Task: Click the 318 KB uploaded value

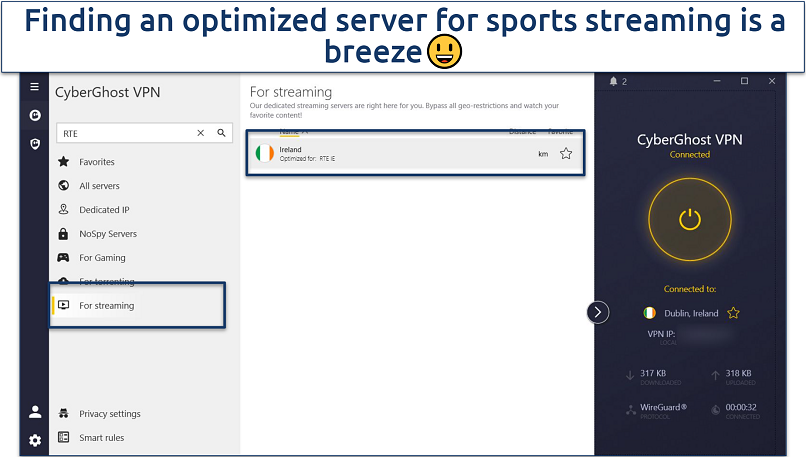Action: point(738,373)
